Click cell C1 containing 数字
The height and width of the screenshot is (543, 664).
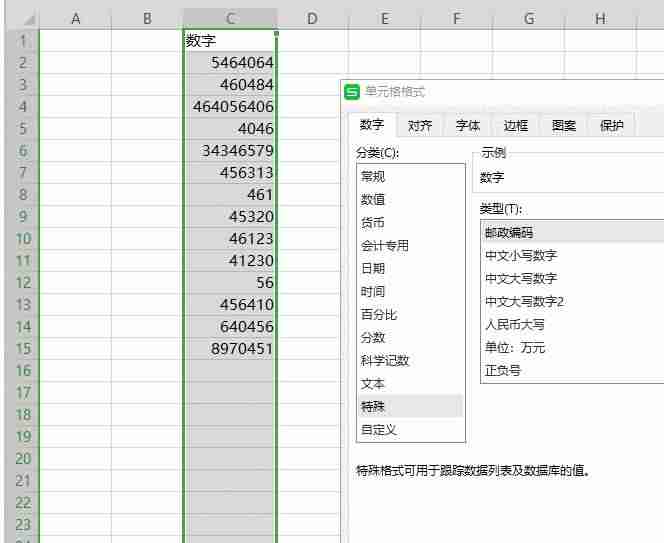(x=230, y=41)
